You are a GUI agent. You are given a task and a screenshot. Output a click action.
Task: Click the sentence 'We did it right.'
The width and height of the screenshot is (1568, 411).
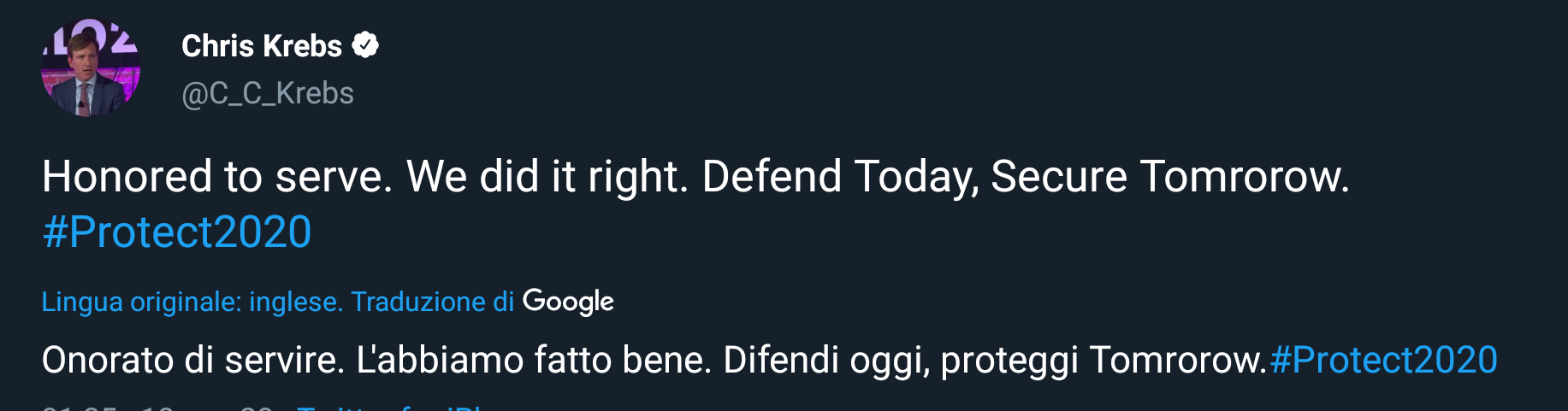click(547, 177)
